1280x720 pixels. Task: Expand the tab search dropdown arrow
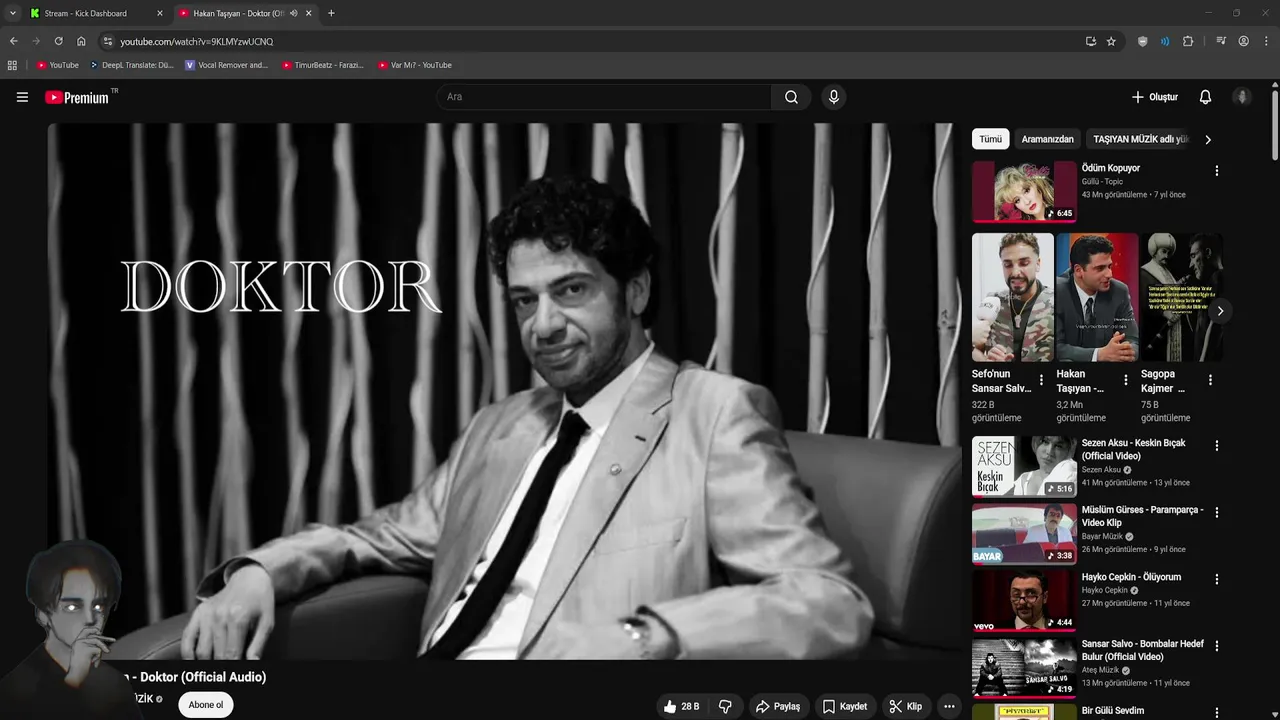tap(12, 13)
